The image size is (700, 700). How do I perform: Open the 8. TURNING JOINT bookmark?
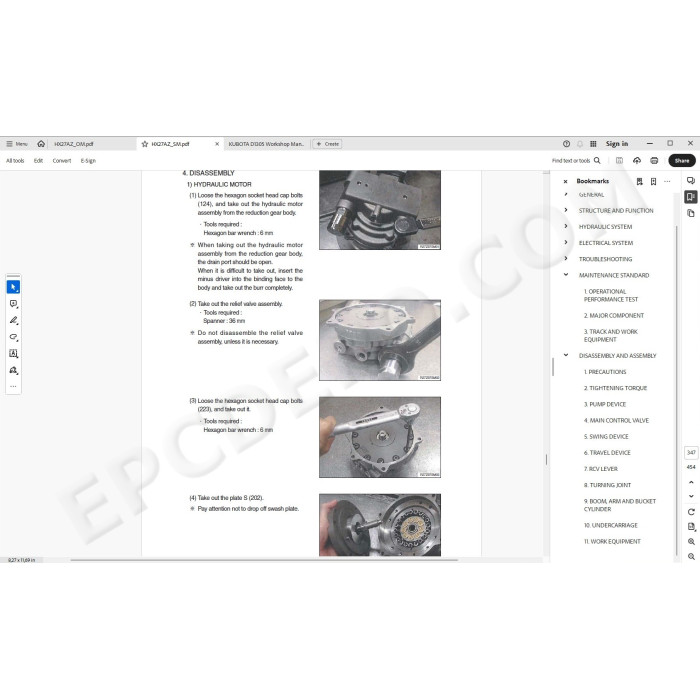pyautogui.click(x=607, y=485)
